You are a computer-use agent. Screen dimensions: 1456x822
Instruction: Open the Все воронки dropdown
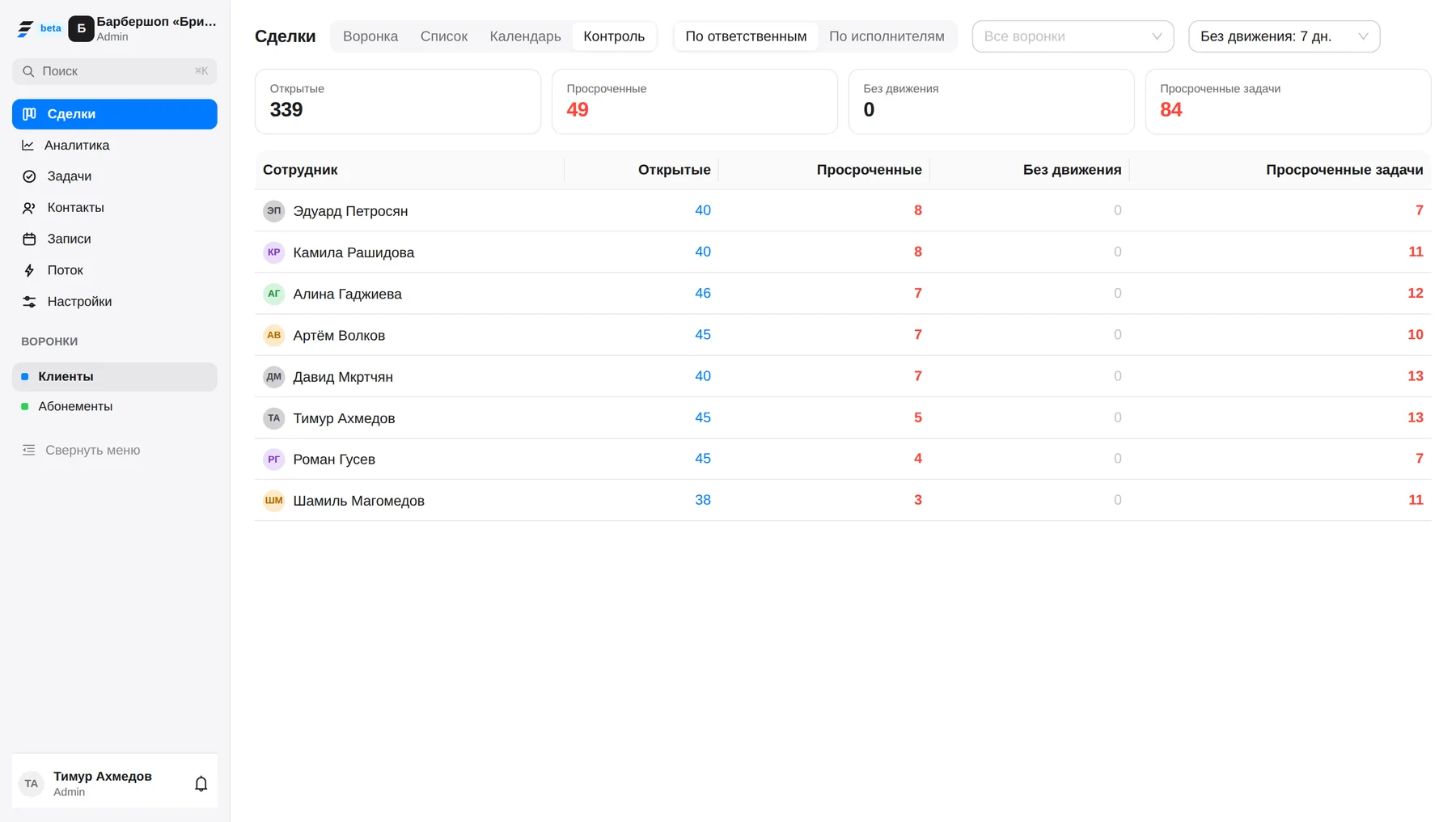[1073, 36]
